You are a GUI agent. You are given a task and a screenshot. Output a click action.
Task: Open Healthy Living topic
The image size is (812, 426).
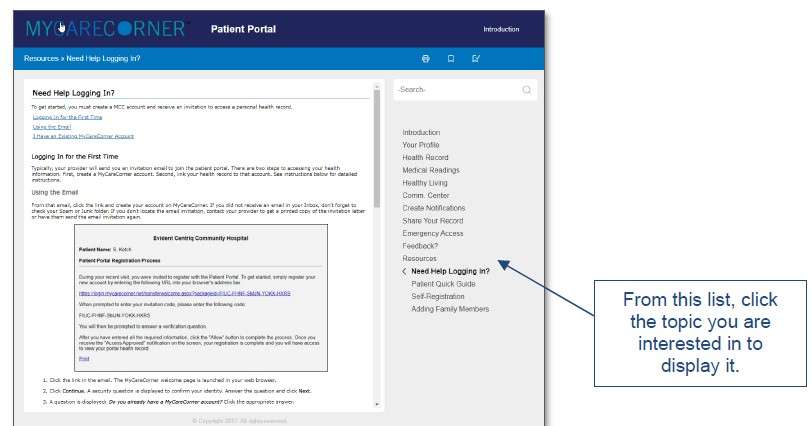425,183
